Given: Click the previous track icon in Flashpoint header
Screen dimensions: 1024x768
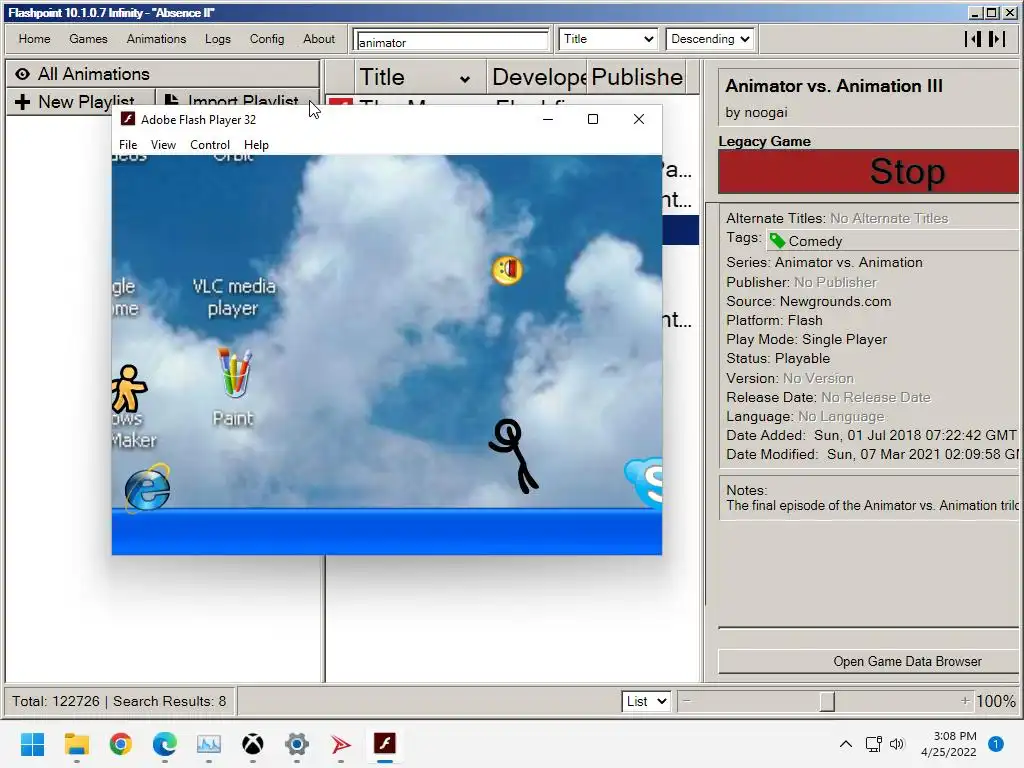Looking at the screenshot, I should click(x=973, y=39).
